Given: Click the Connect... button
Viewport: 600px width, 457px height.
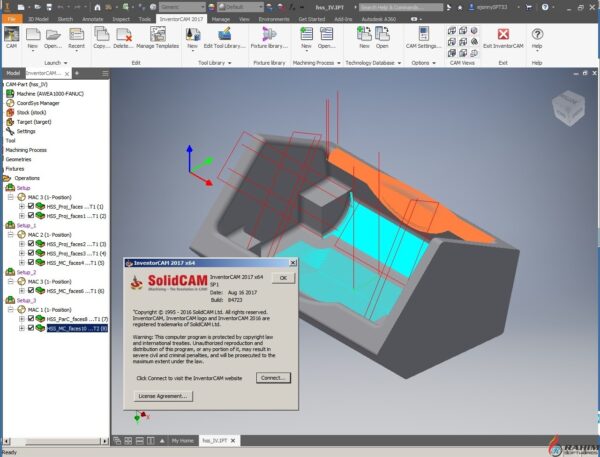Looking at the screenshot, I should point(273,378).
